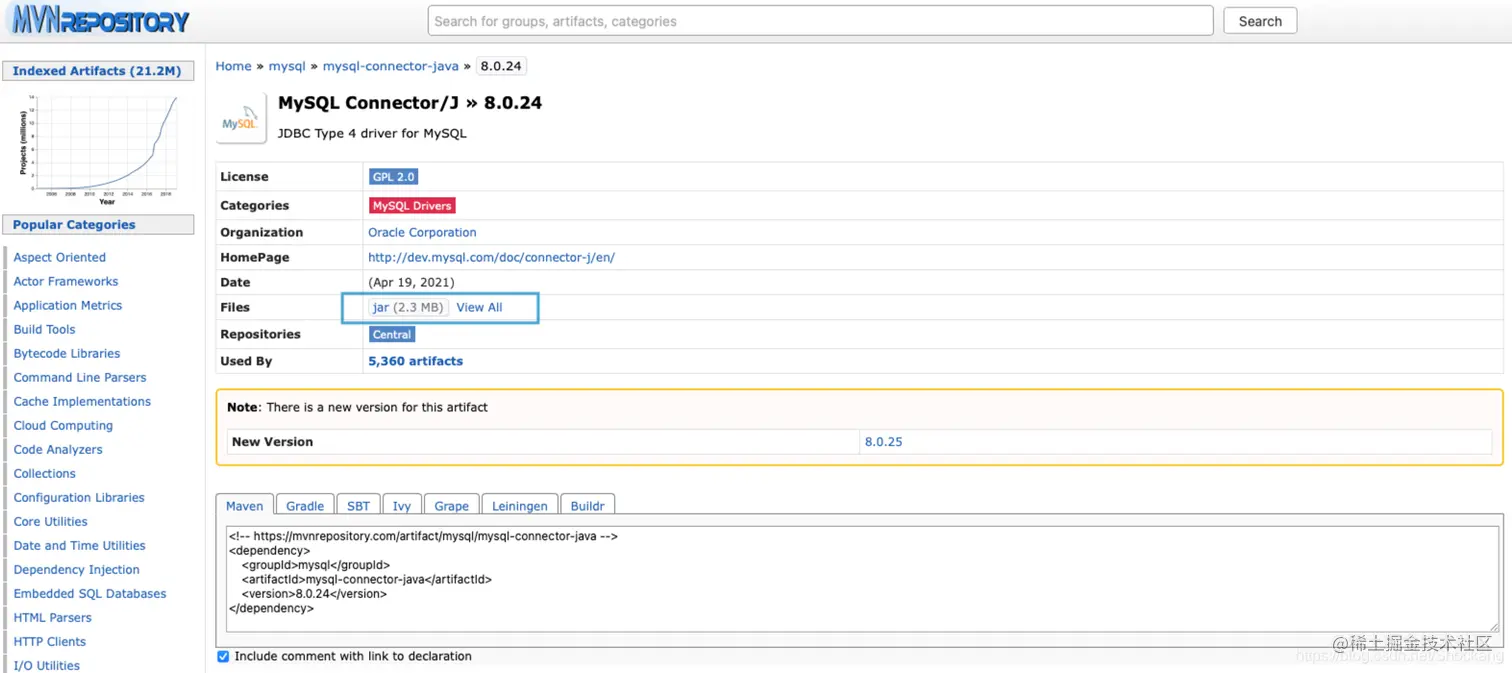1512x673 pixels.
Task: Switch to the Leiningen tab
Action: tap(519, 506)
